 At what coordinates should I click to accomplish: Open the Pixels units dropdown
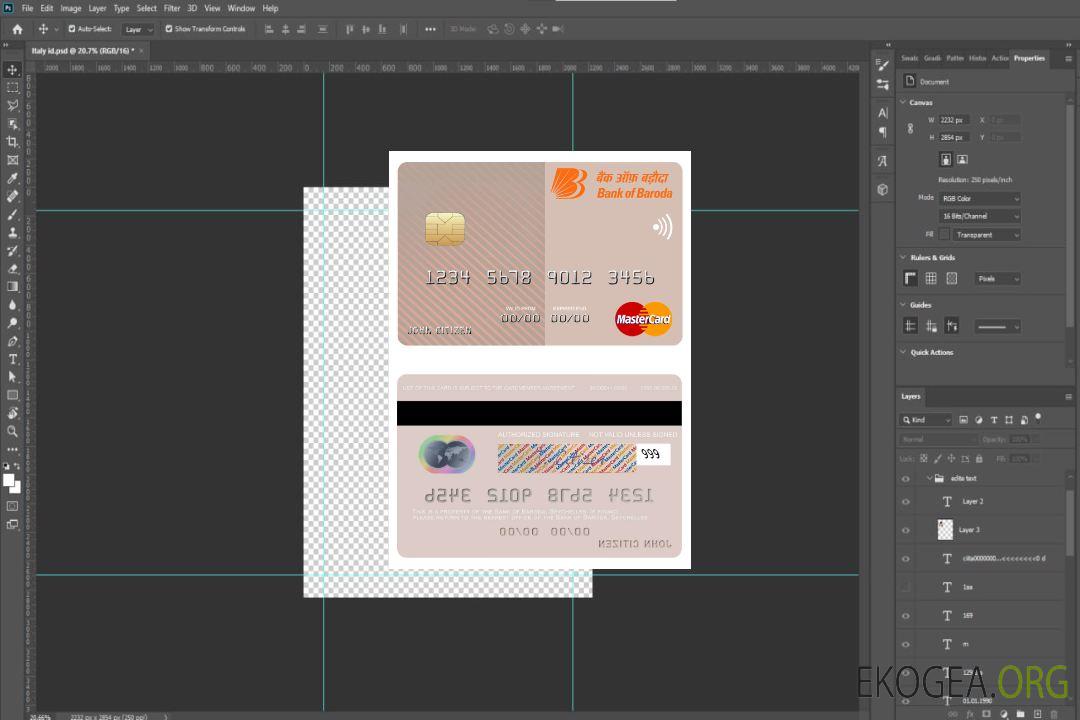(997, 279)
